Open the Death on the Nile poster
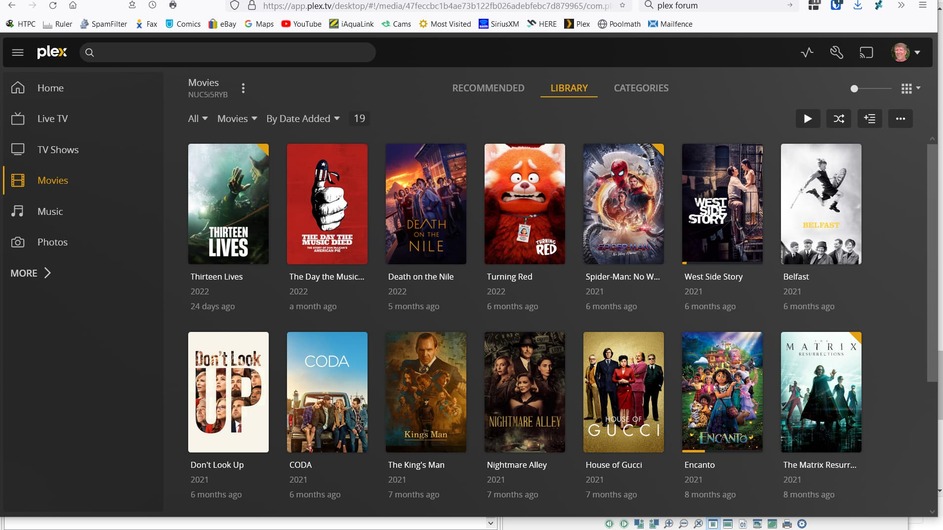The width and height of the screenshot is (943, 530). (426, 204)
